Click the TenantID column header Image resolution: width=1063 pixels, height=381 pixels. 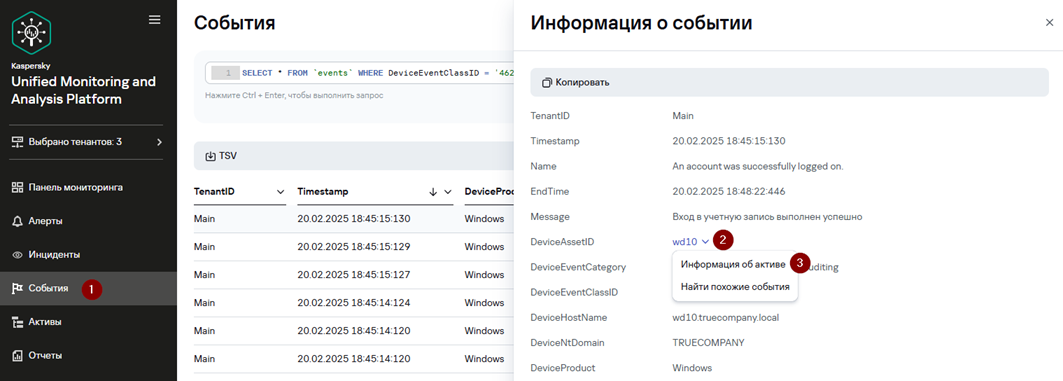pyautogui.click(x=214, y=192)
